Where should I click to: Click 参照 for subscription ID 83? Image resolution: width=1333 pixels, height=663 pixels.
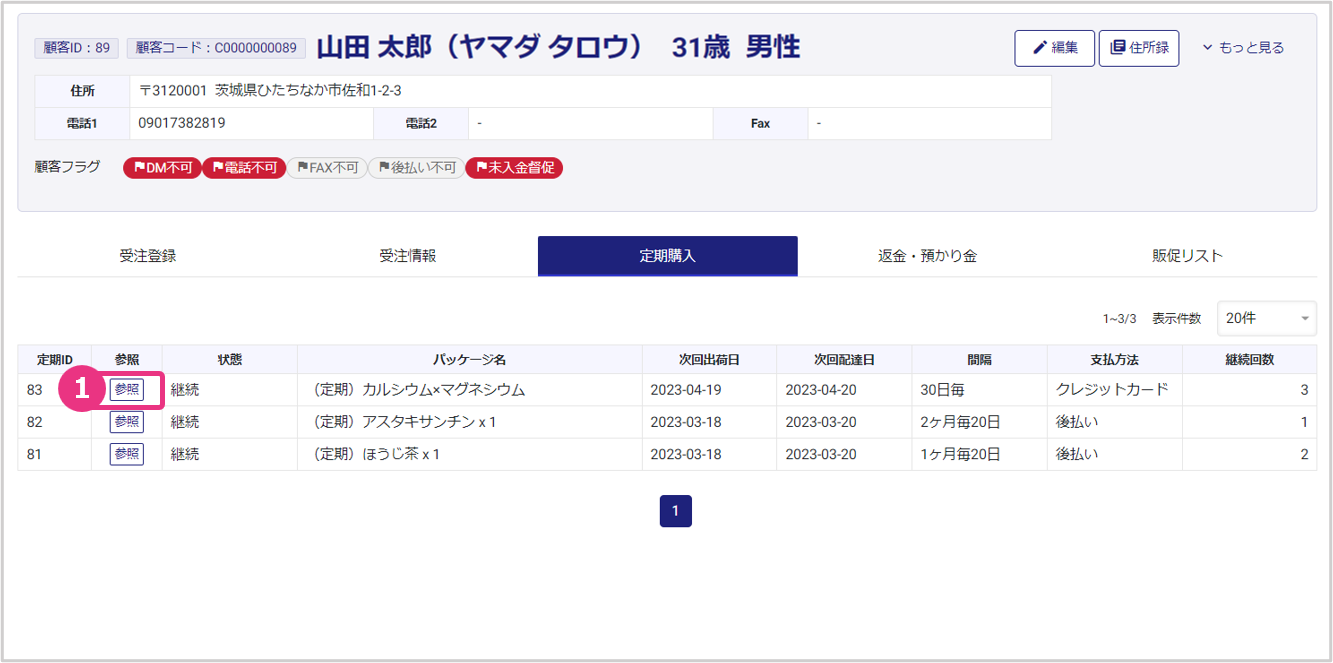click(127, 390)
